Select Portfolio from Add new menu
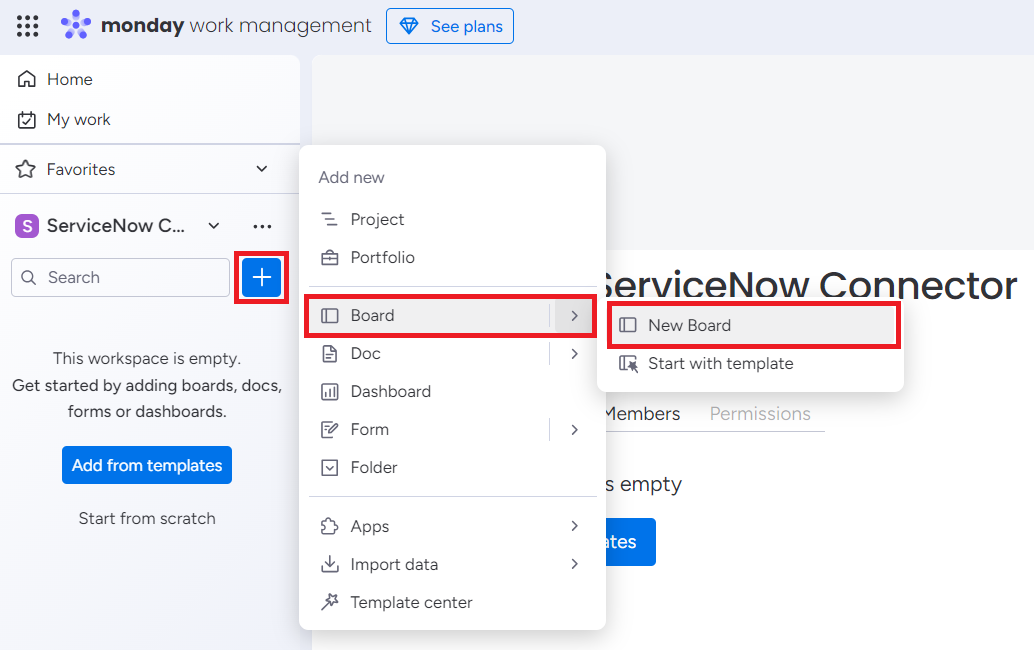 click(x=452, y=258)
